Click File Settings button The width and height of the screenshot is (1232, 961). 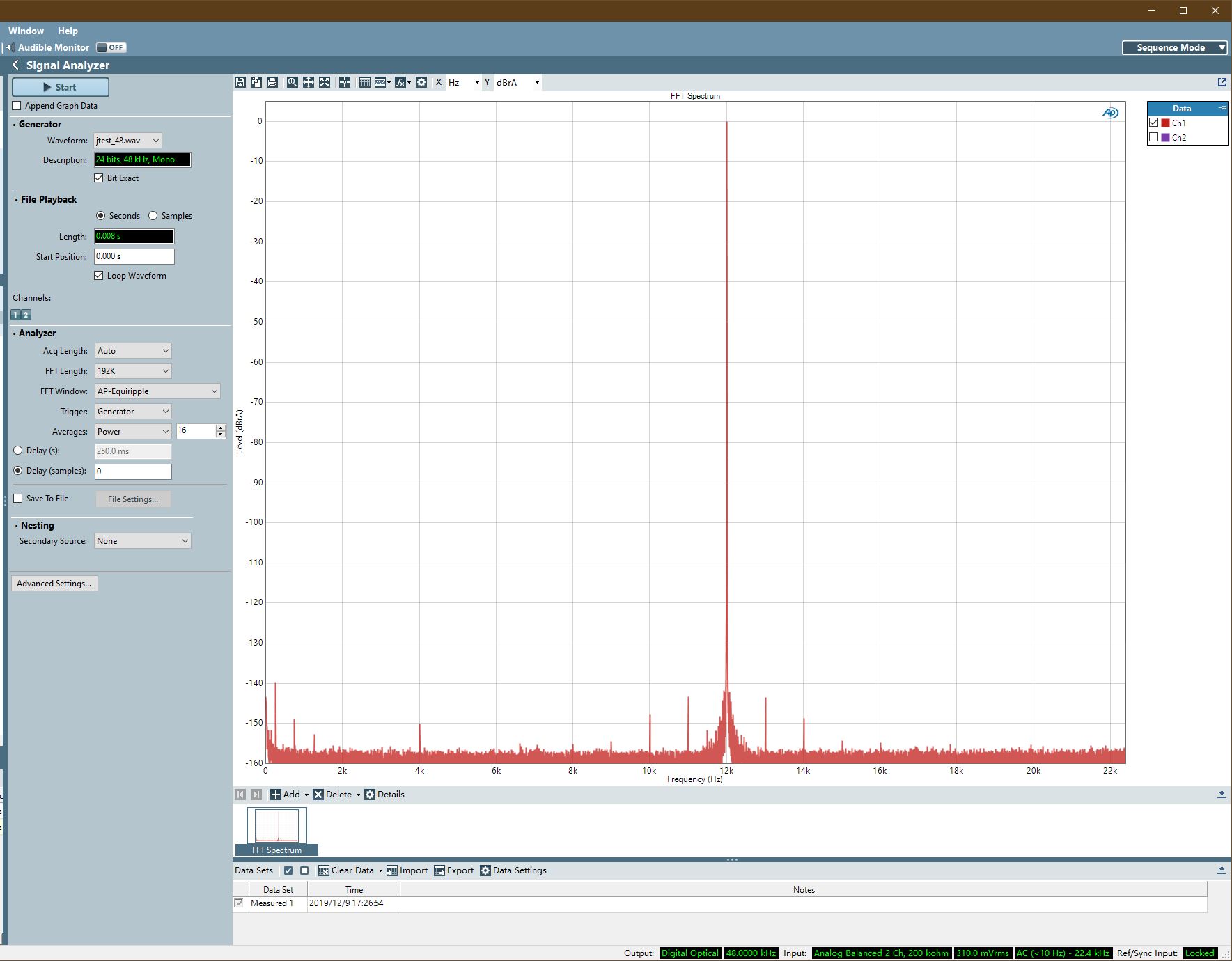[133, 499]
